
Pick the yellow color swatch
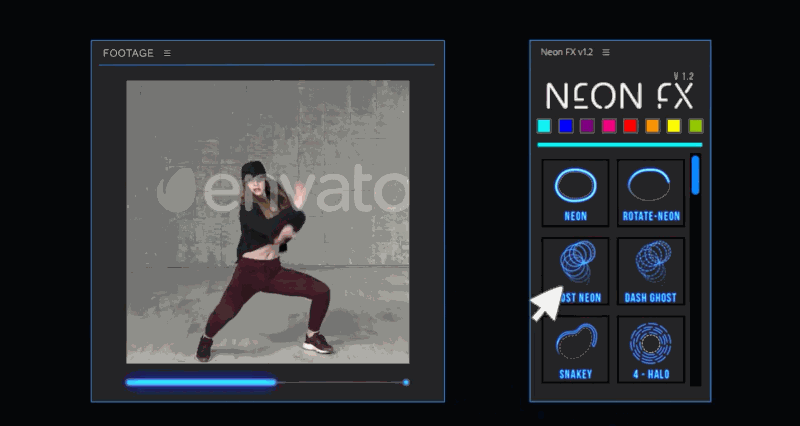pos(674,126)
